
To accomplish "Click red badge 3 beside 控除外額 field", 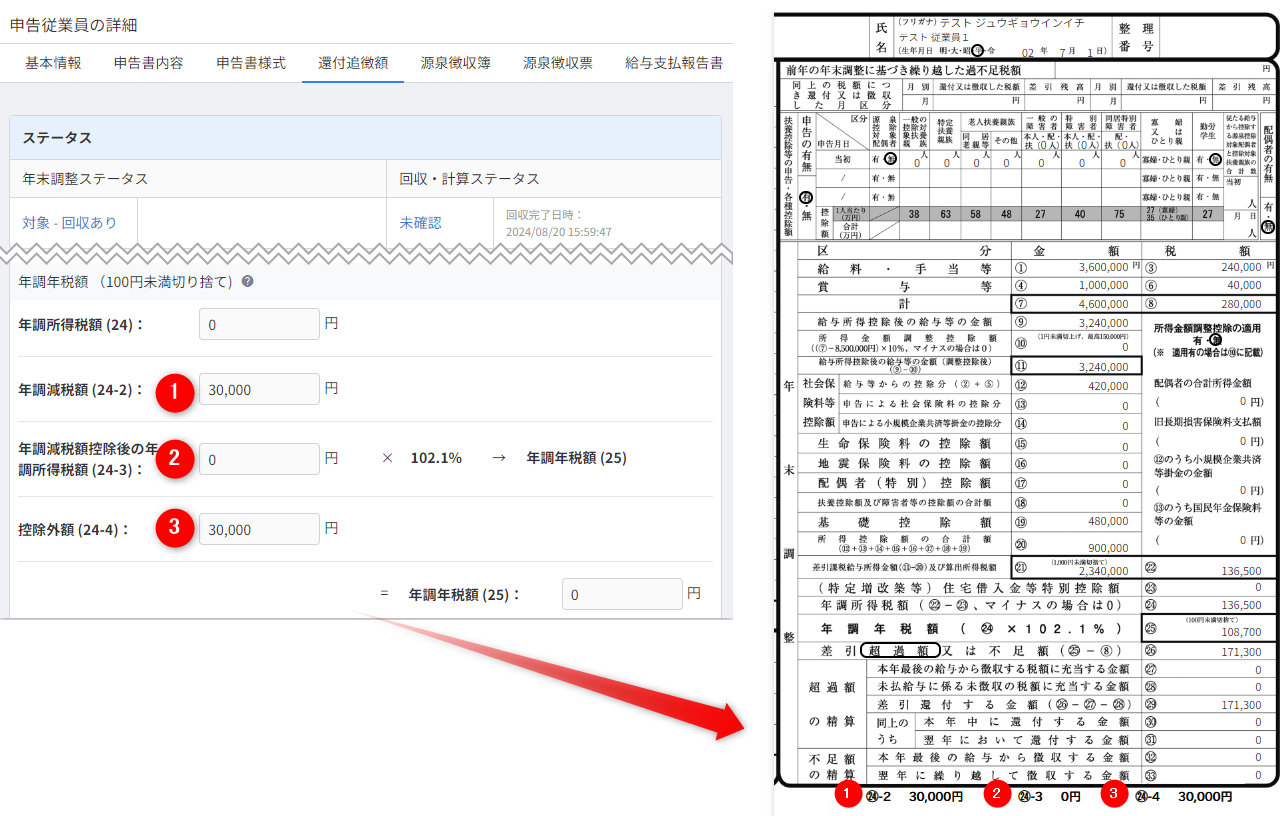I will tap(176, 529).
